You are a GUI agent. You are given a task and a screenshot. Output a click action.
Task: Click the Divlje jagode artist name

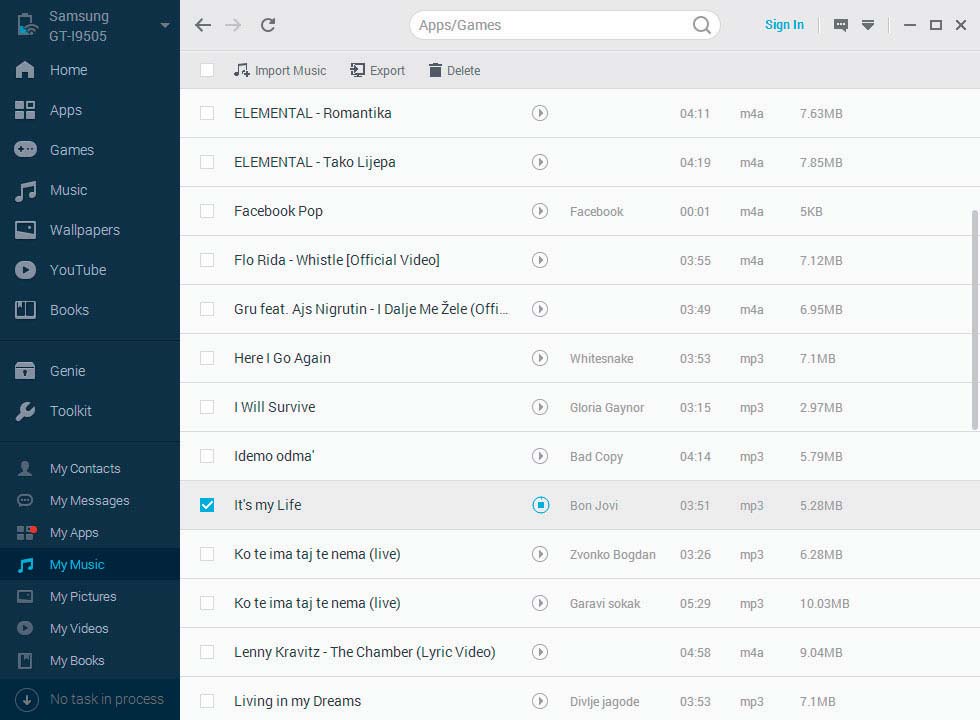point(604,702)
